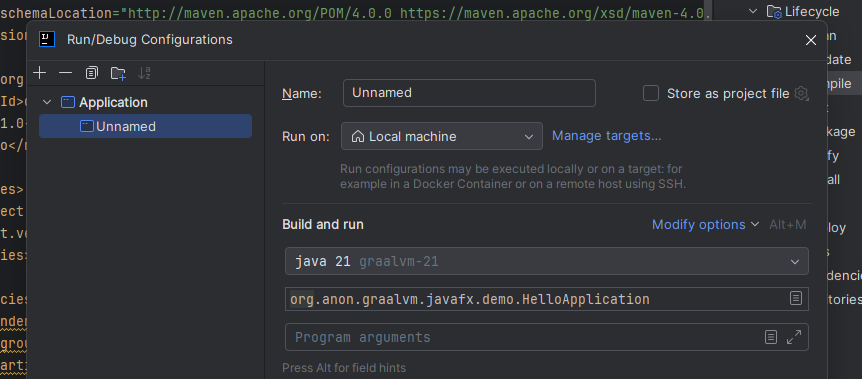Click the Lifecycle label in the Maven panel

[812, 12]
